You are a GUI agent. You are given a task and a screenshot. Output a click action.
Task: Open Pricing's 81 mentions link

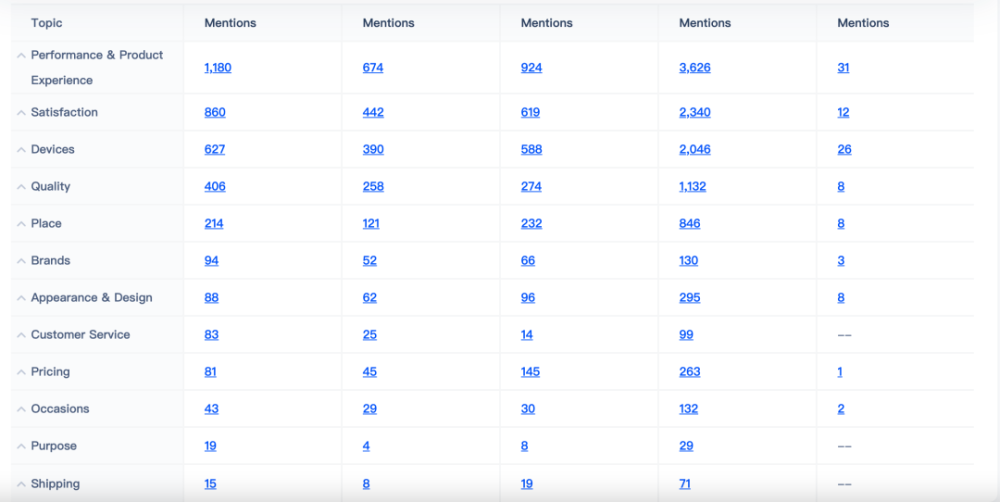(x=210, y=371)
